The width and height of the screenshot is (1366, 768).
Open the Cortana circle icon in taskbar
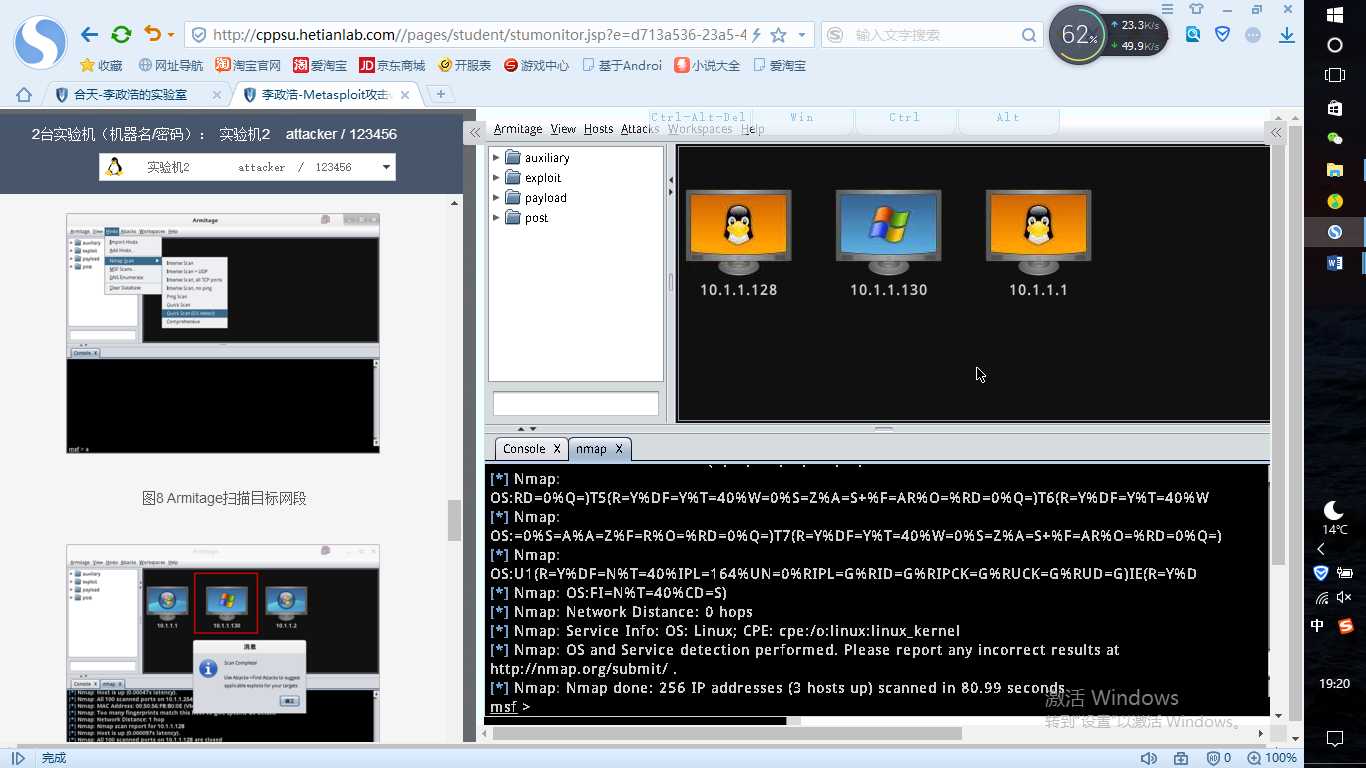(1334, 45)
